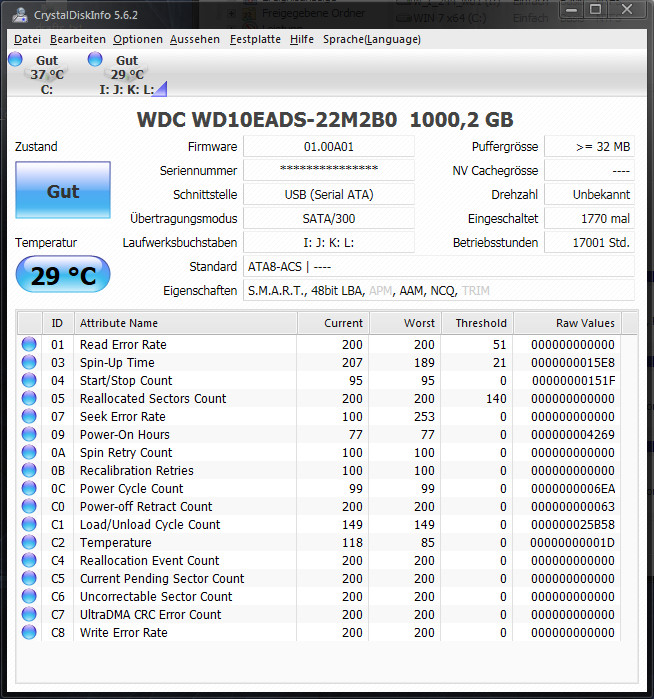Open the Bearbeiten menu
Image resolution: width=654 pixels, height=699 pixels.
pos(78,40)
